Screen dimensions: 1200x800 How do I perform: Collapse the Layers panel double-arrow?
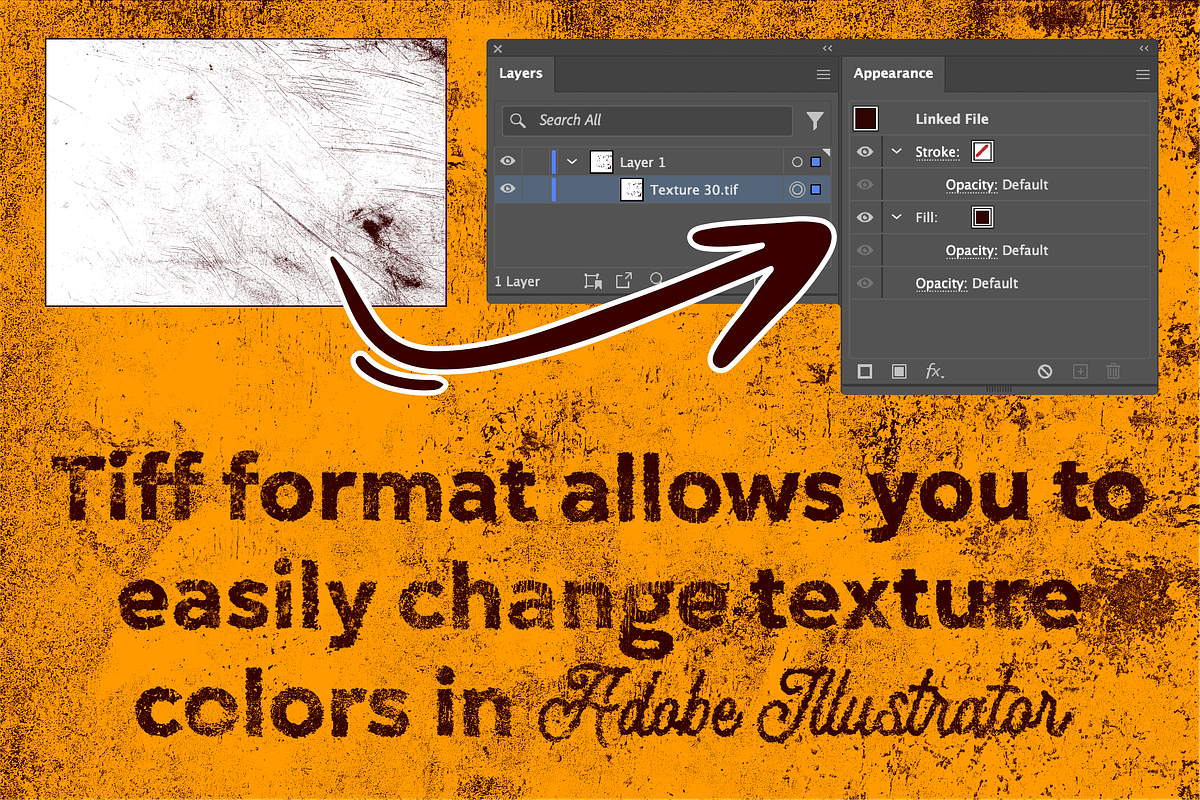coord(827,48)
